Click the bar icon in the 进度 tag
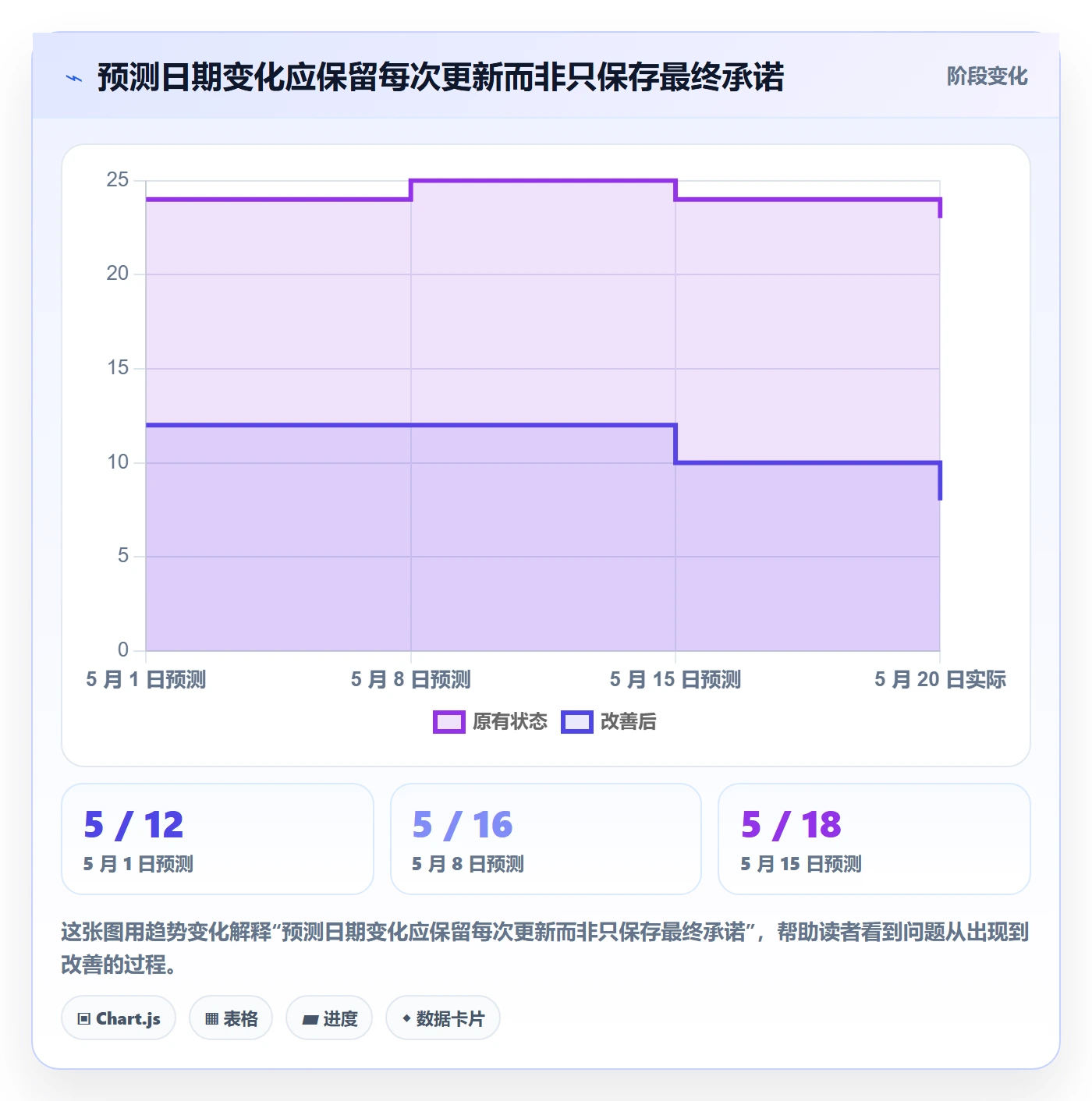This screenshot has height=1101, width=1092. [x=310, y=1019]
